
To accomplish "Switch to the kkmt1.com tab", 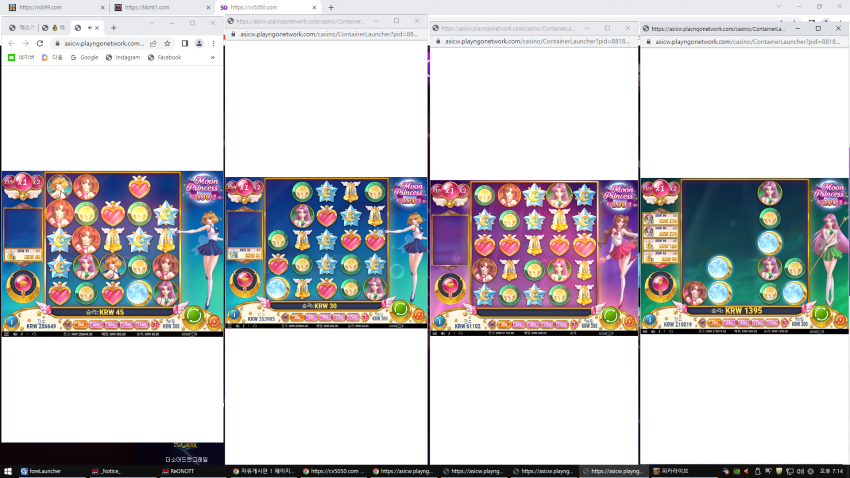I will [x=162, y=8].
